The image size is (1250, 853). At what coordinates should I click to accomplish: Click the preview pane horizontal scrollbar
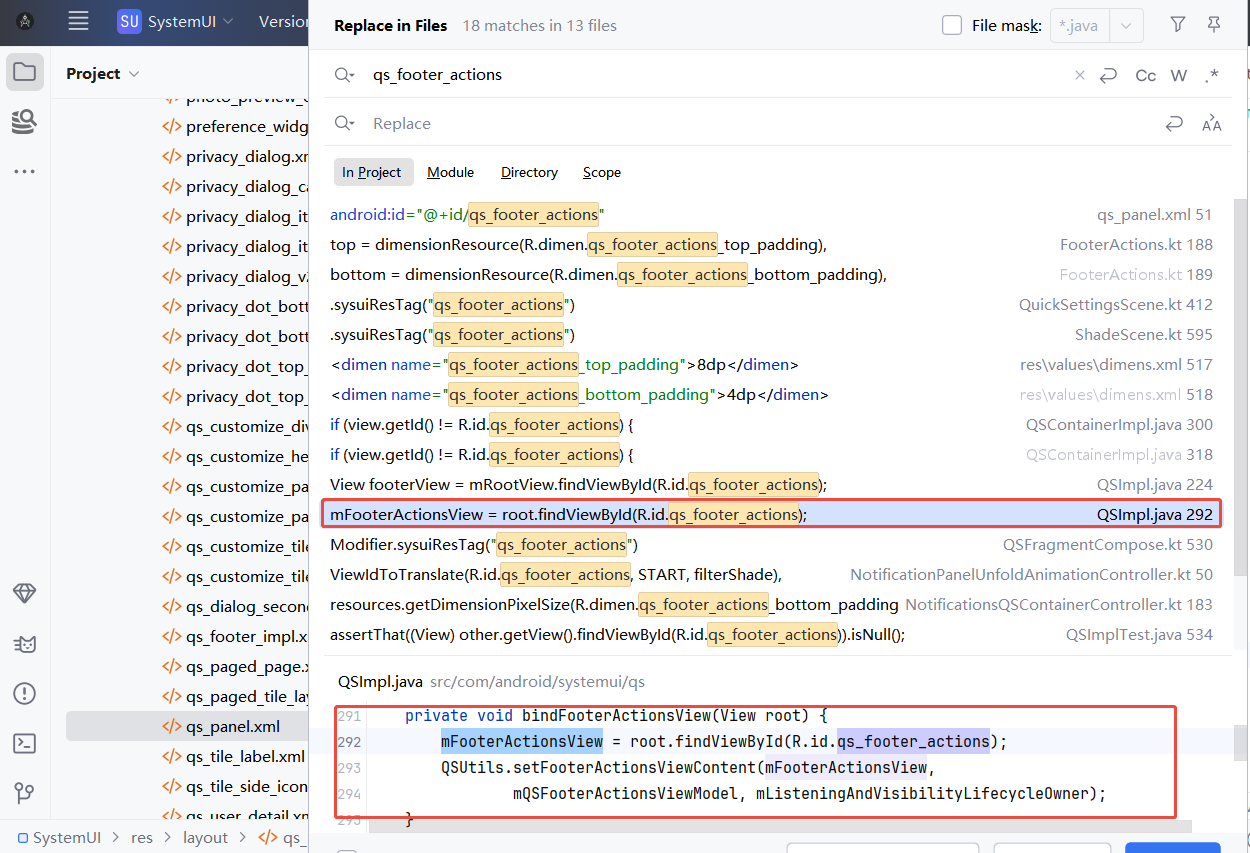pyautogui.click(x=780, y=827)
